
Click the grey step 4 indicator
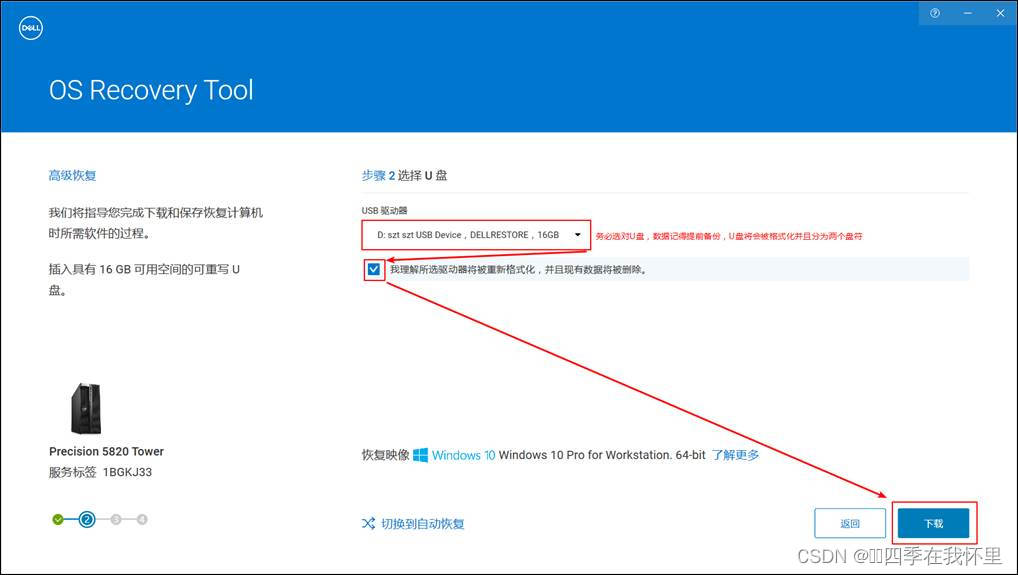pos(142,519)
